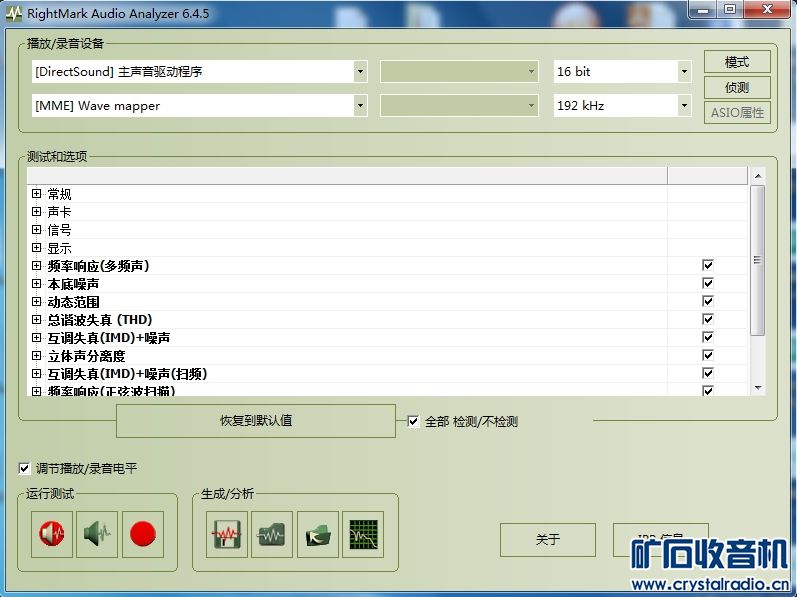Screen dimensions: 797x597
Task: Generate test WAV file icon
Action: 227,534
